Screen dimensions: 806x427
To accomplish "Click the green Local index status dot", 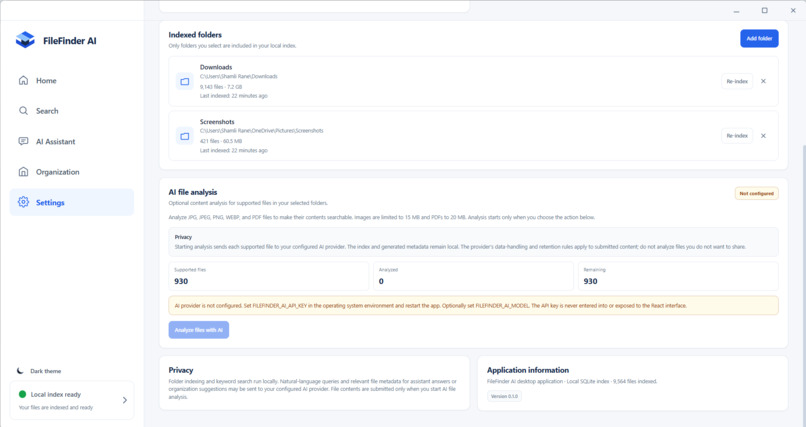I will coord(22,394).
